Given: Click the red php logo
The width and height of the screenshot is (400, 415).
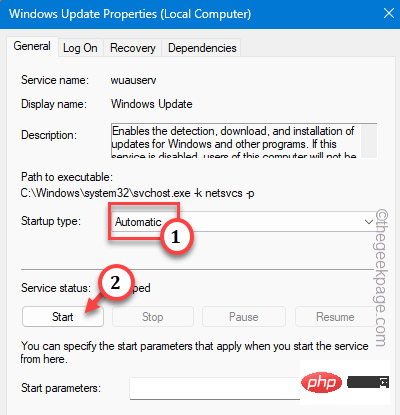Looking at the screenshot, I should pyautogui.click(x=321, y=382).
